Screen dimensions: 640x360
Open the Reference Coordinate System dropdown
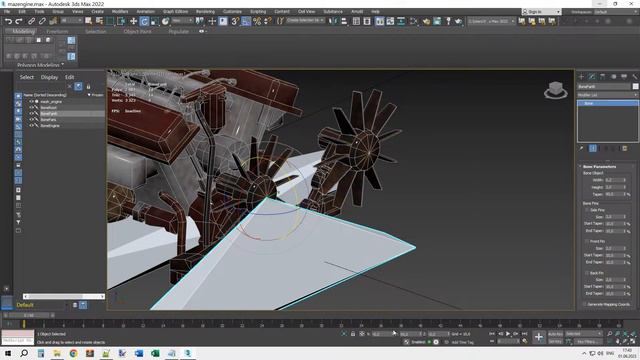click(182, 20)
